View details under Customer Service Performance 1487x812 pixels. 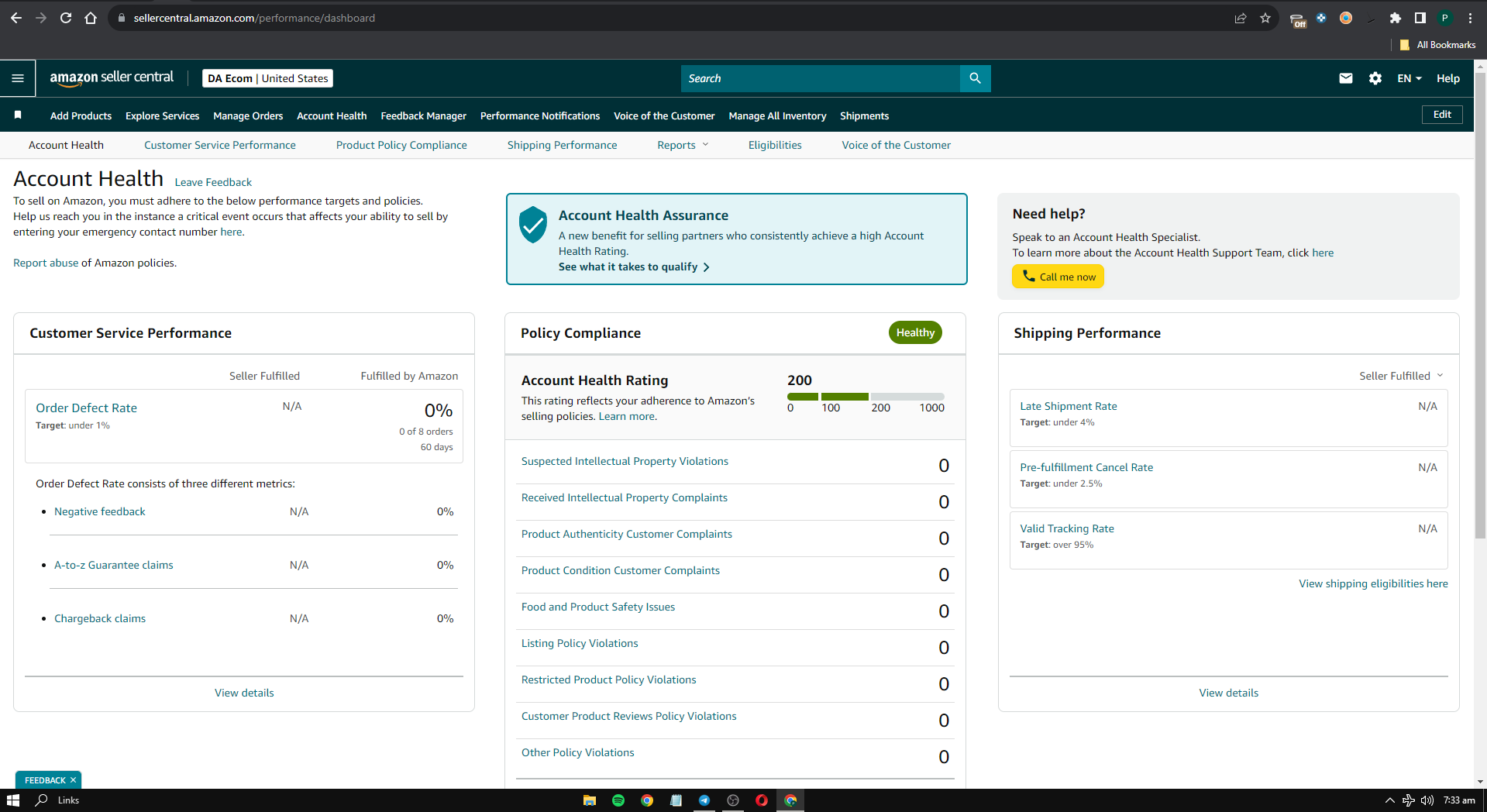(x=244, y=693)
